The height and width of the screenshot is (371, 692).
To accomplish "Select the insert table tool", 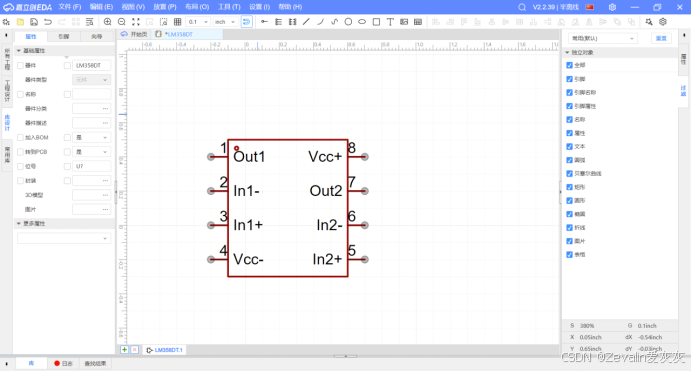I will point(418,22).
